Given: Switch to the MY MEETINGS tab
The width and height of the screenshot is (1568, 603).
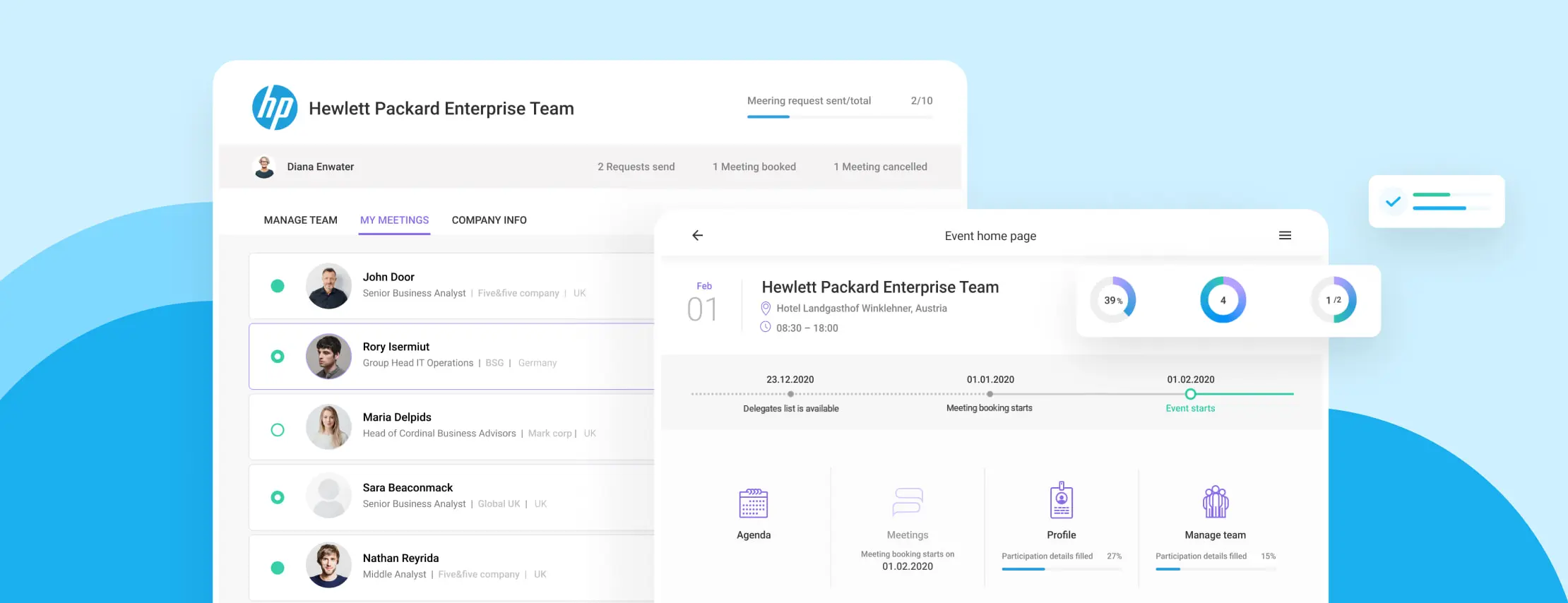Looking at the screenshot, I should (x=394, y=220).
